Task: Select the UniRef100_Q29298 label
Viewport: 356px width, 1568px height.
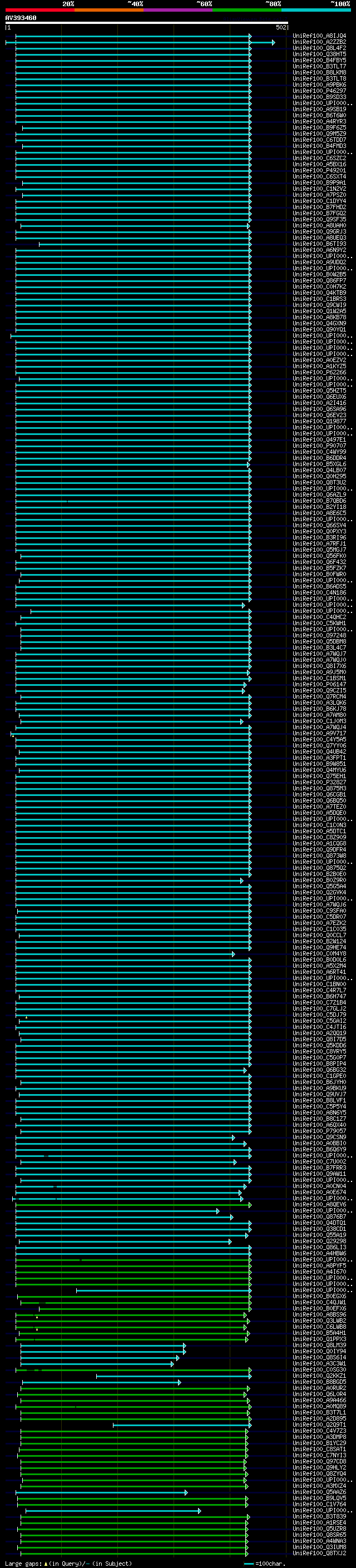Action: (x=319, y=1241)
